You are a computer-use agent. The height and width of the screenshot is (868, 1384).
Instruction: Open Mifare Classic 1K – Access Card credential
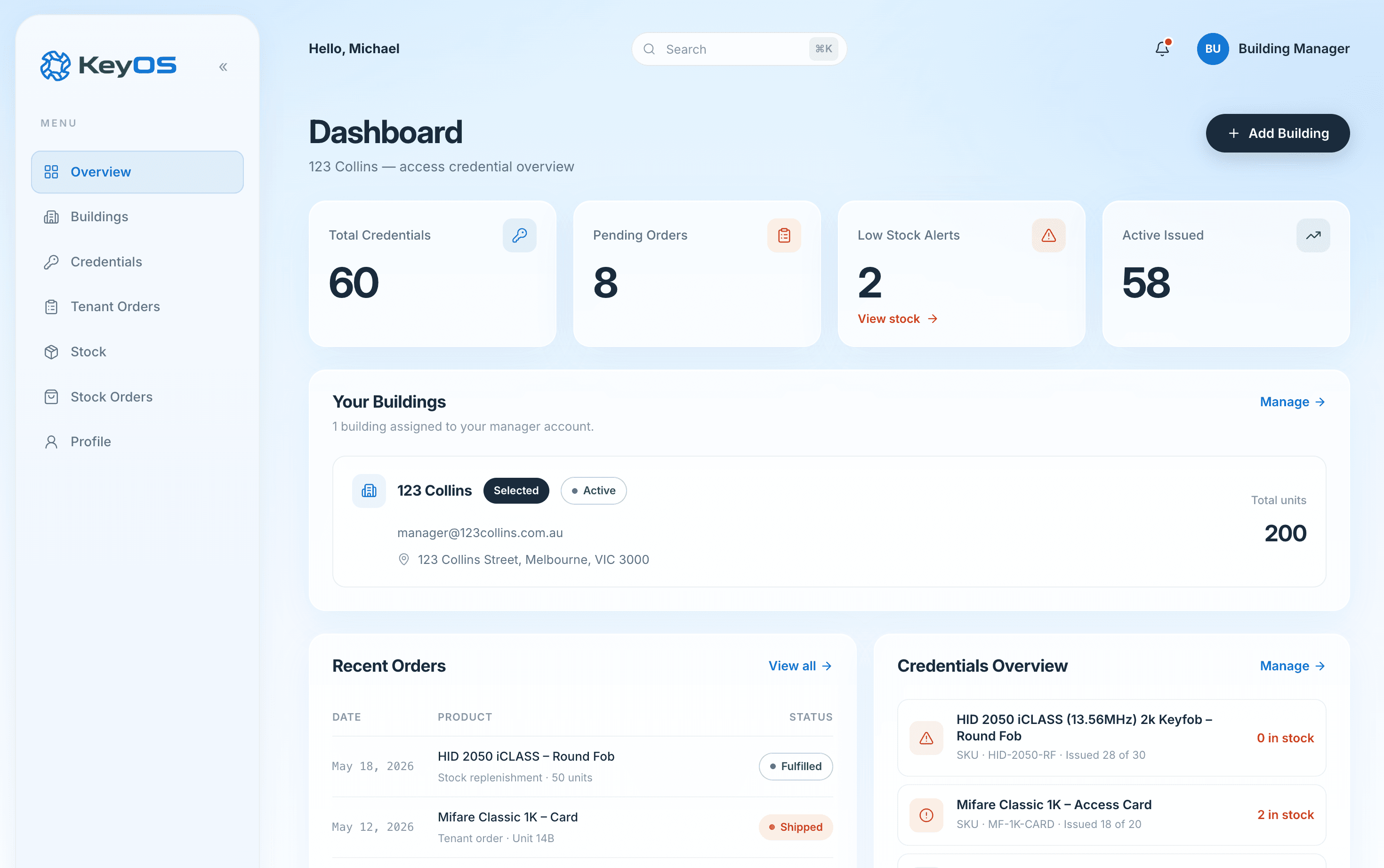(x=1111, y=815)
